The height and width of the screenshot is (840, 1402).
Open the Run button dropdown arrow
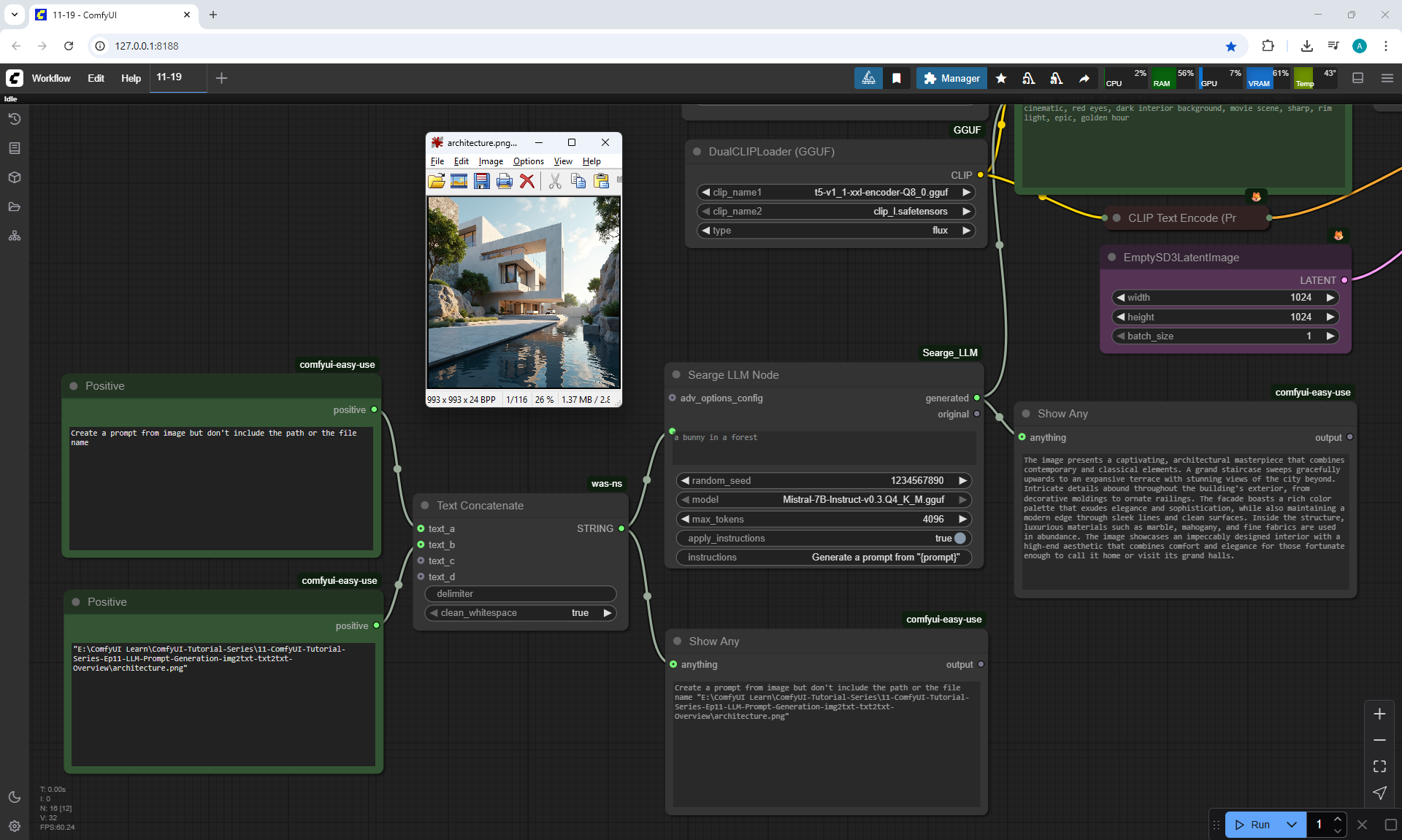(1291, 825)
